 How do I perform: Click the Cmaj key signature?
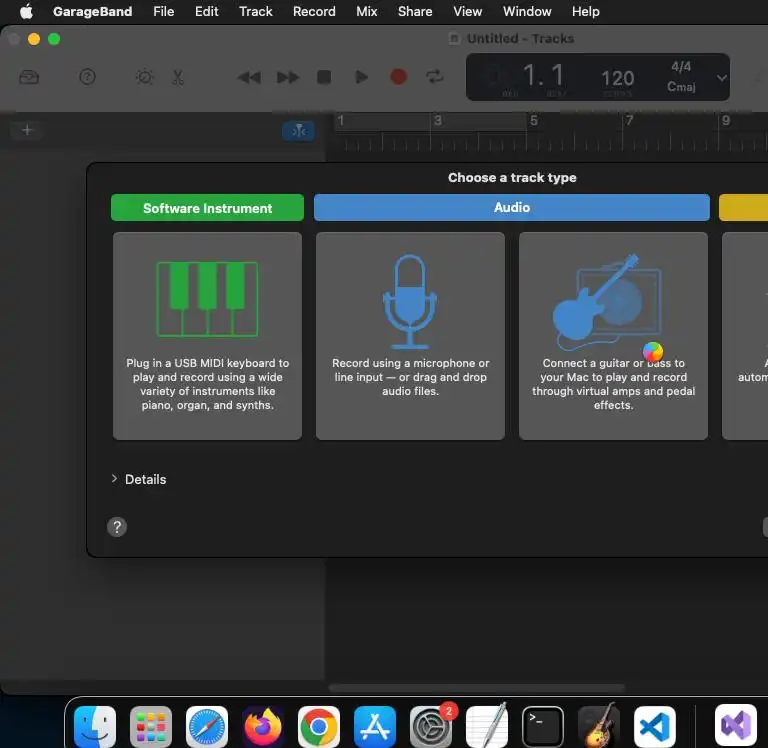point(681,87)
